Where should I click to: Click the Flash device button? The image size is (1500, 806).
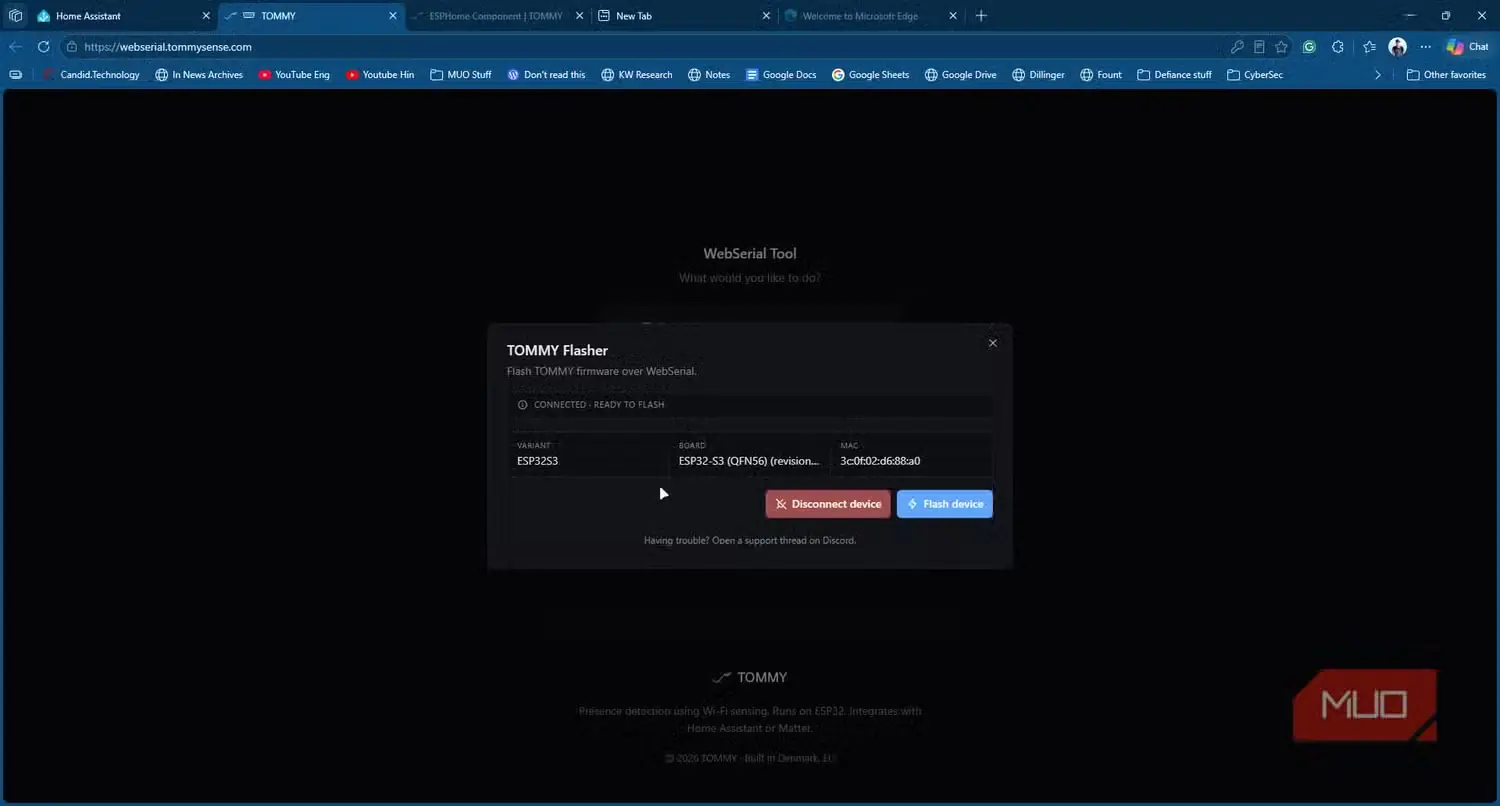pos(944,504)
